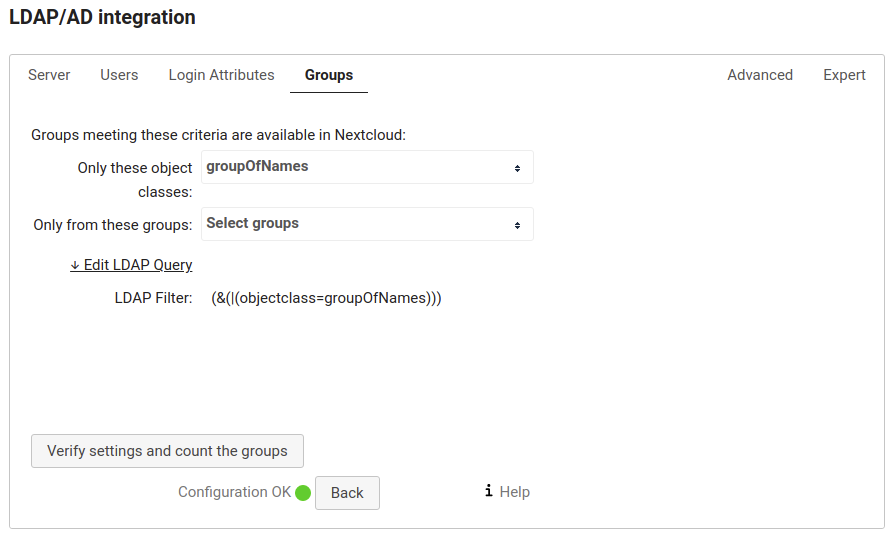Click the Configuration OK status text
Viewport: 894px width, 538px height.
tap(234, 492)
